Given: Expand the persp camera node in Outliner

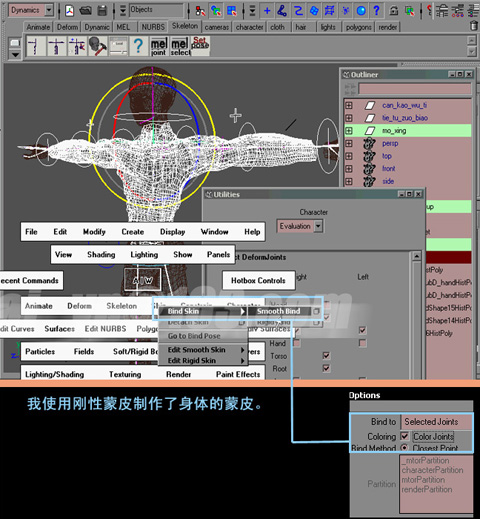Looking at the screenshot, I should (349, 143).
